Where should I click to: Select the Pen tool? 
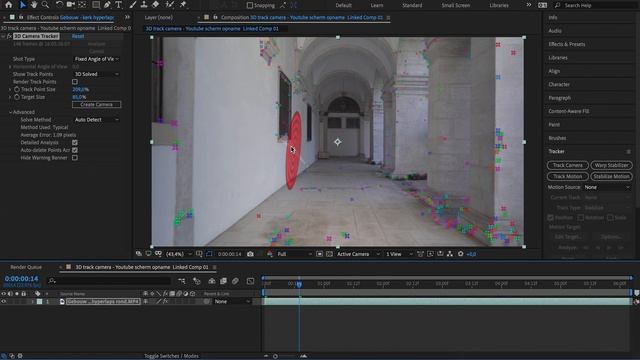point(107,5)
